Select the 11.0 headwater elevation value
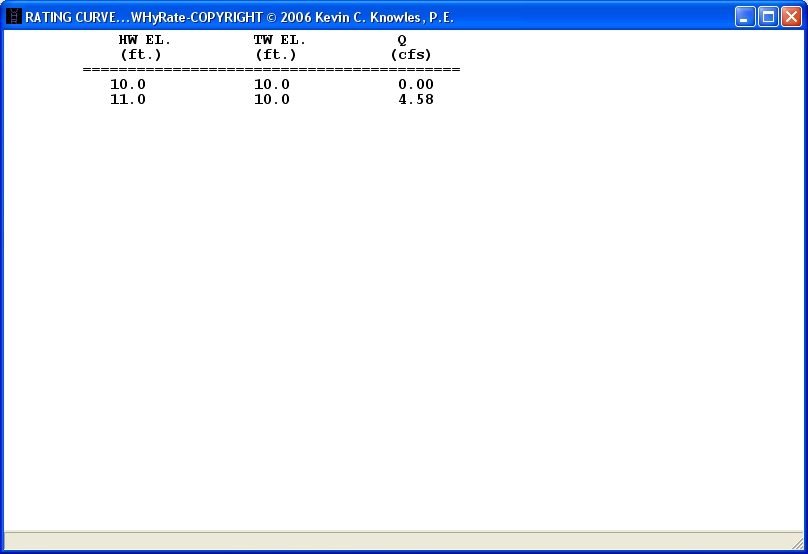808x554 pixels. click(128, 100)
